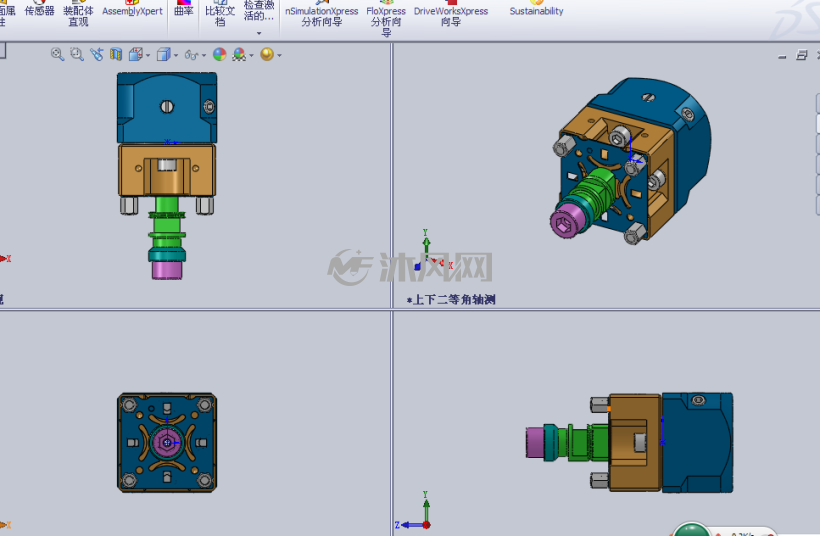Click the *上下二等角轴测 view label
820x536 pixels.
(451, 300)
